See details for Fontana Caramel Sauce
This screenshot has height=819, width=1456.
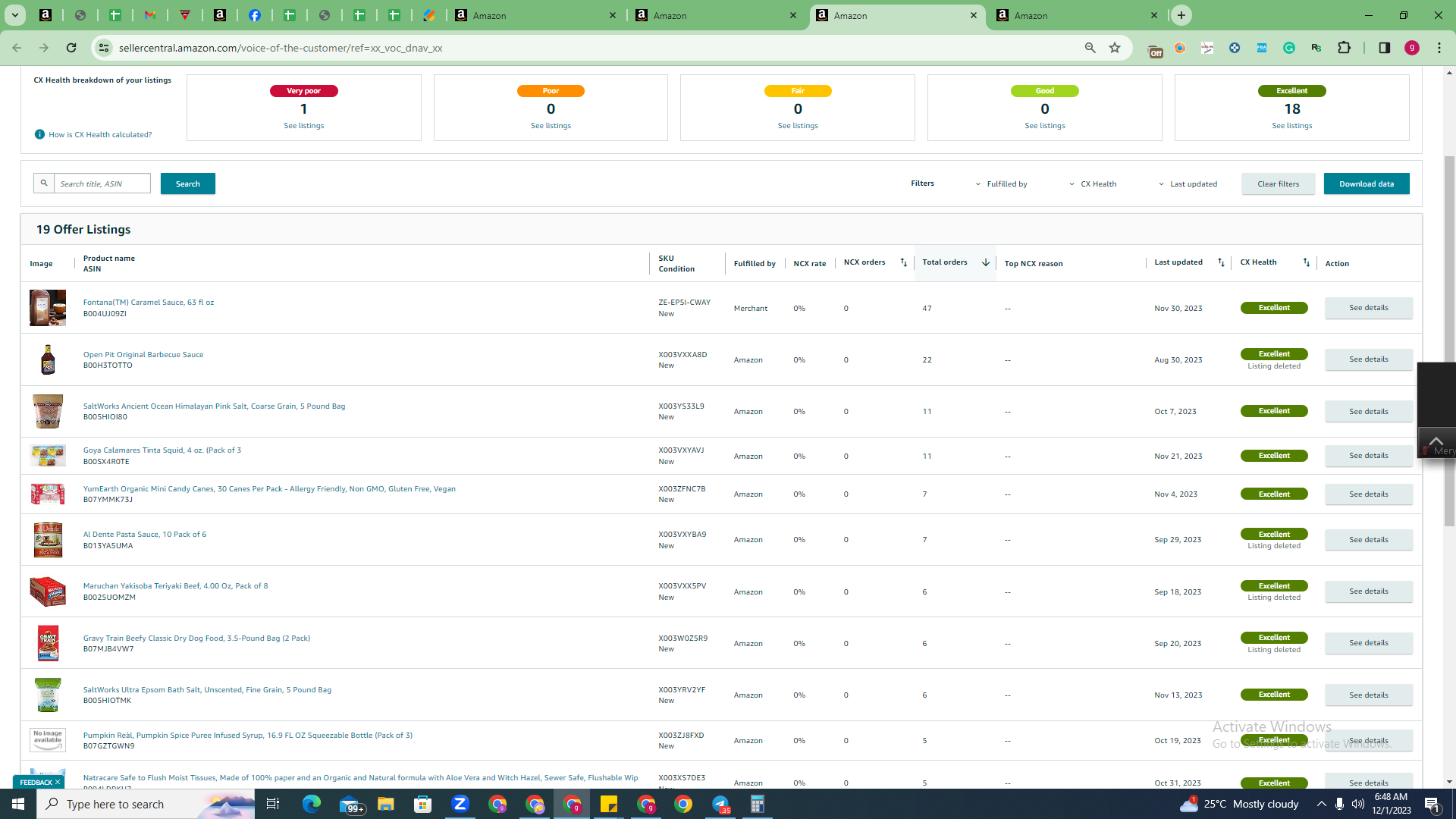[1369, 308]
